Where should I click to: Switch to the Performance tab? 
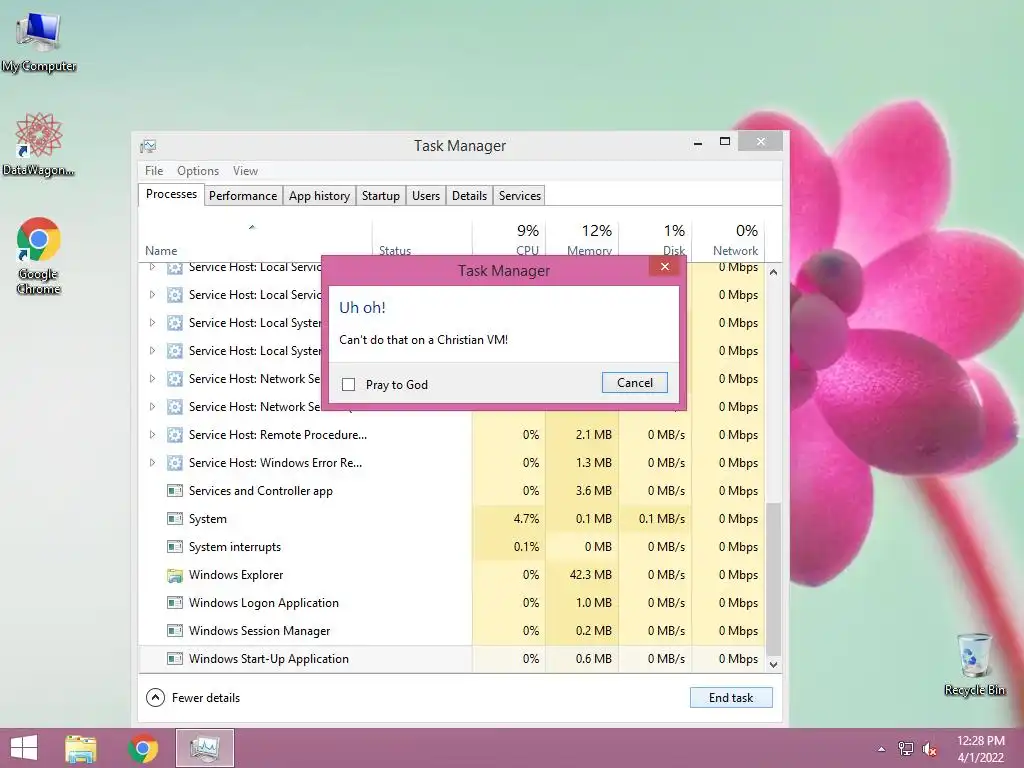(x=243, y=196)
